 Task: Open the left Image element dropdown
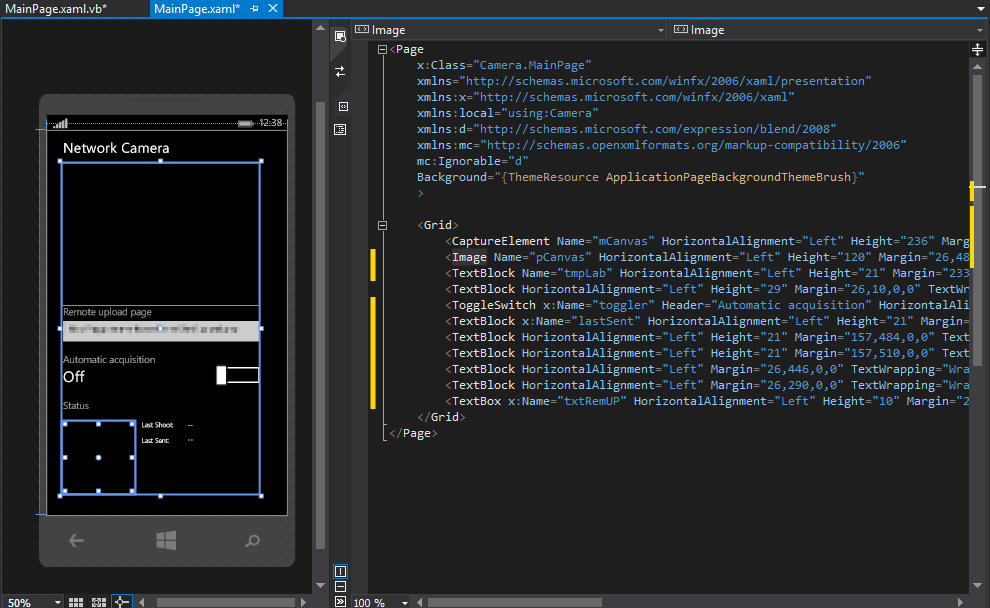pos(660,30)
